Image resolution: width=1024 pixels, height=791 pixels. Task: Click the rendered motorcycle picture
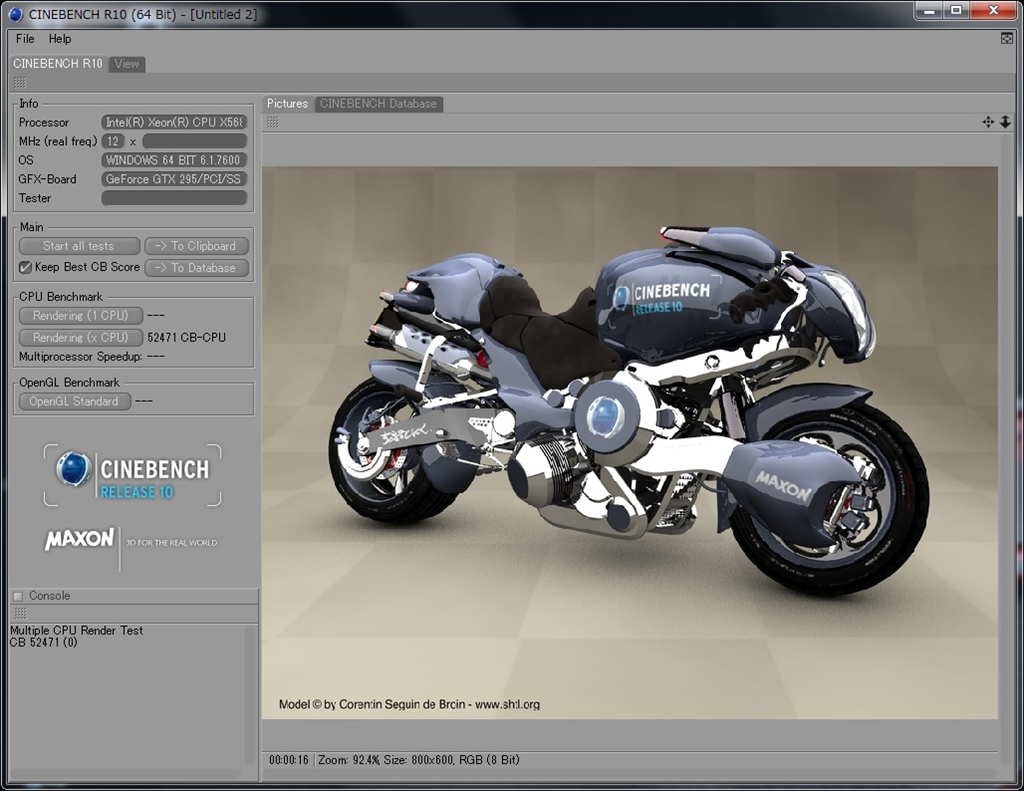click(x=630, y=443)
